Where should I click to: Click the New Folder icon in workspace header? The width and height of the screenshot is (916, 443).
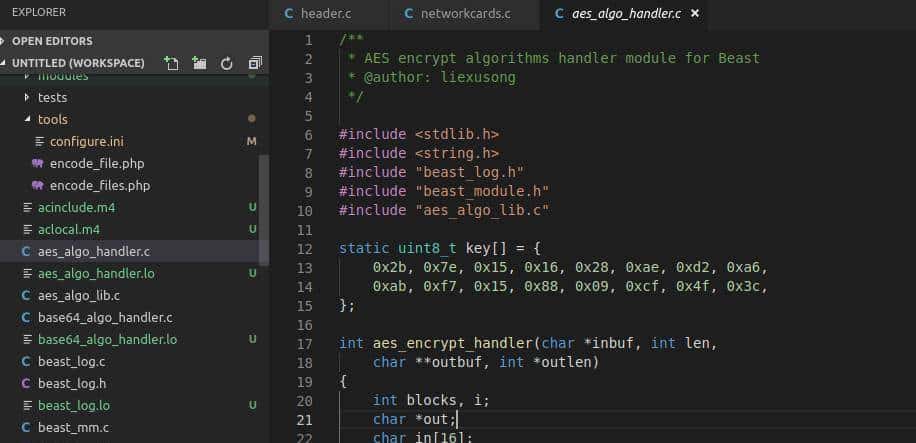199,63
